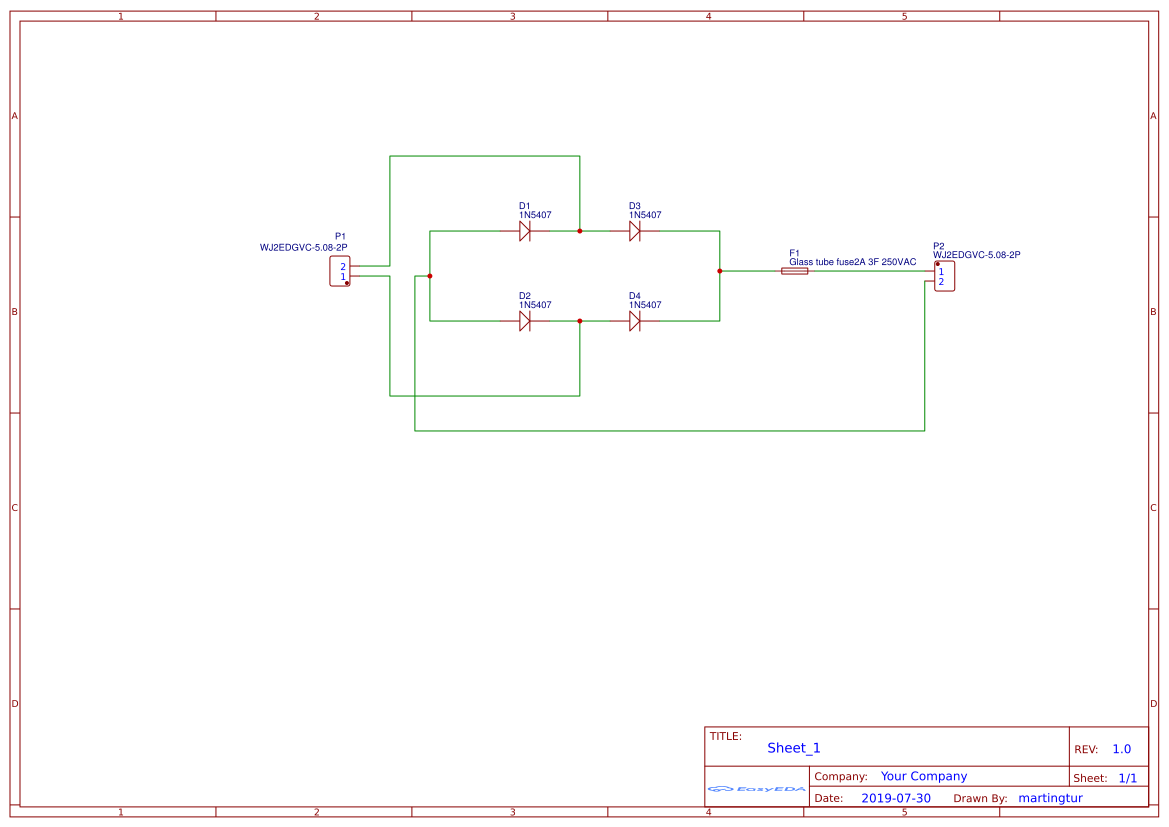Click the Your Company text field
This screenshot has width=1169, height=827.
(x=922, y=776)
